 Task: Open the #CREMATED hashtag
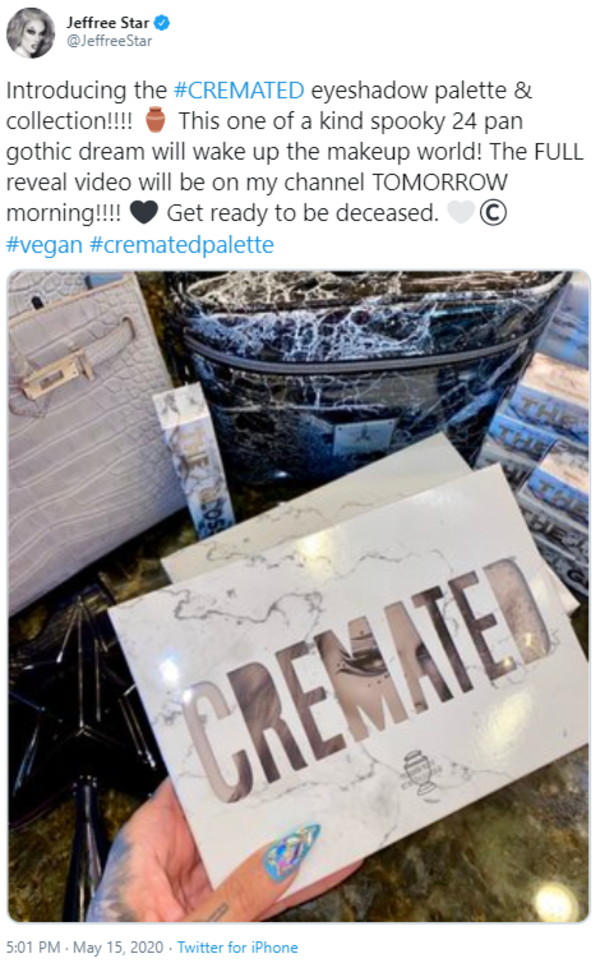click(239, 90)
